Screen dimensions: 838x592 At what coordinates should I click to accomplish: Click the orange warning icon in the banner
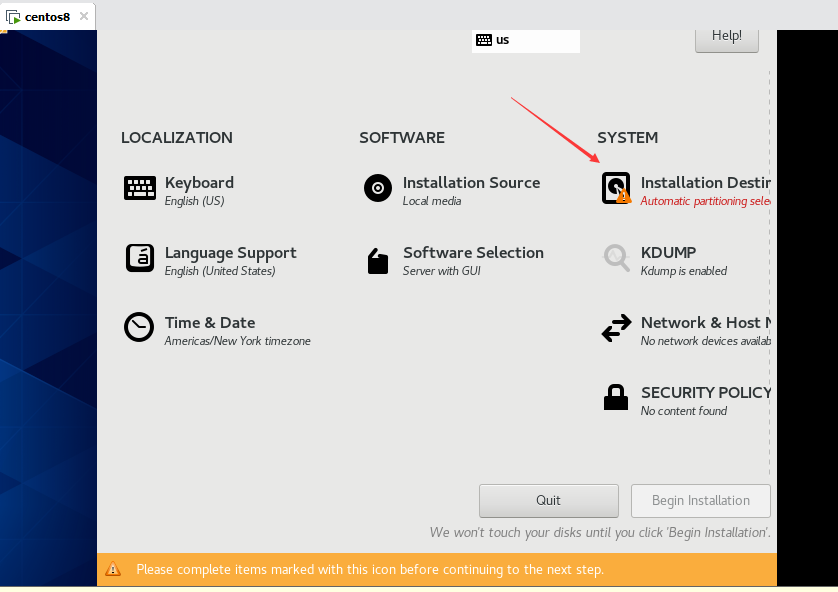tap(113, 569)
